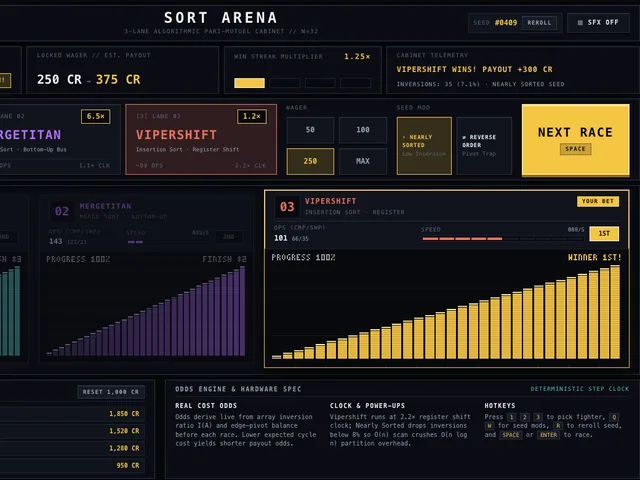Click the Mergetitan speed bar
Screen dimensions: 640x480
(x=167, y=242)
